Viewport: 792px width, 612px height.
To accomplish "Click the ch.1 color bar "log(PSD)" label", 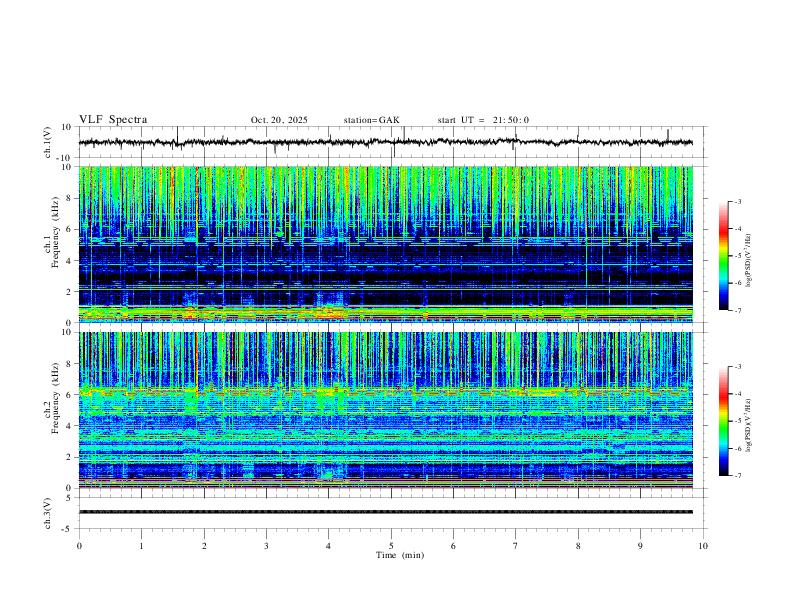I will coord(748,261).
